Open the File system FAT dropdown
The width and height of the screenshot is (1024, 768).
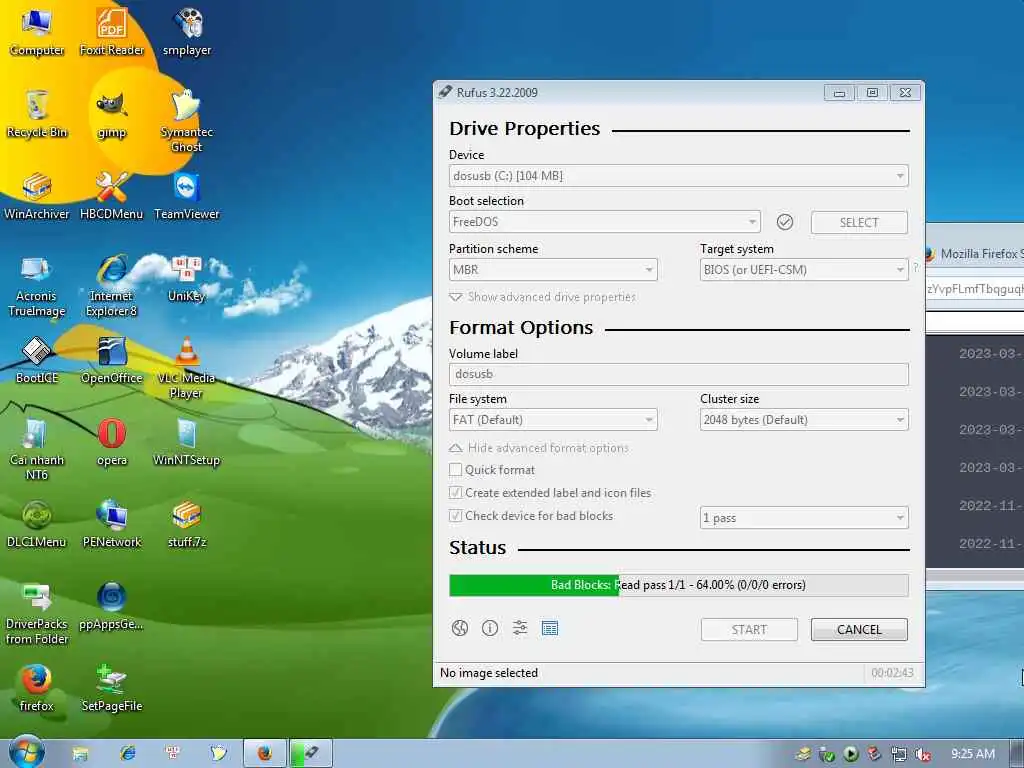point(553,420)
